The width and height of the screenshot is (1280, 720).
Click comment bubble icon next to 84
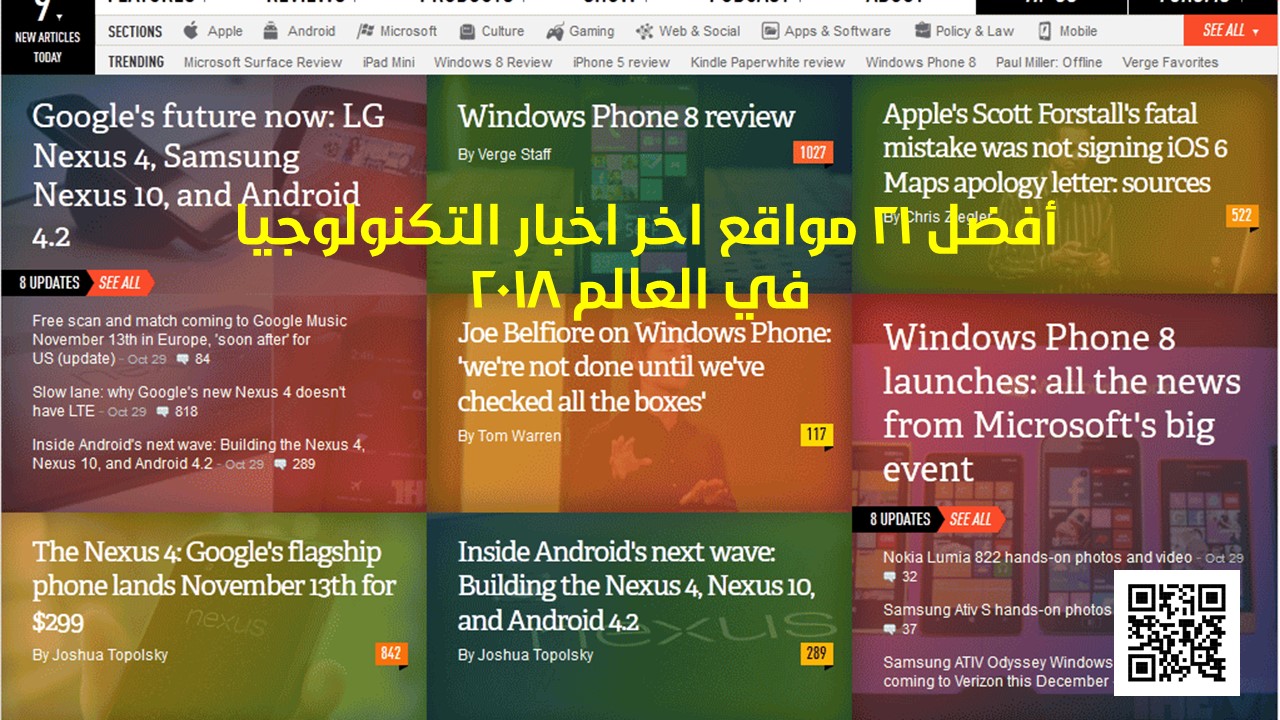coord(182,359)
